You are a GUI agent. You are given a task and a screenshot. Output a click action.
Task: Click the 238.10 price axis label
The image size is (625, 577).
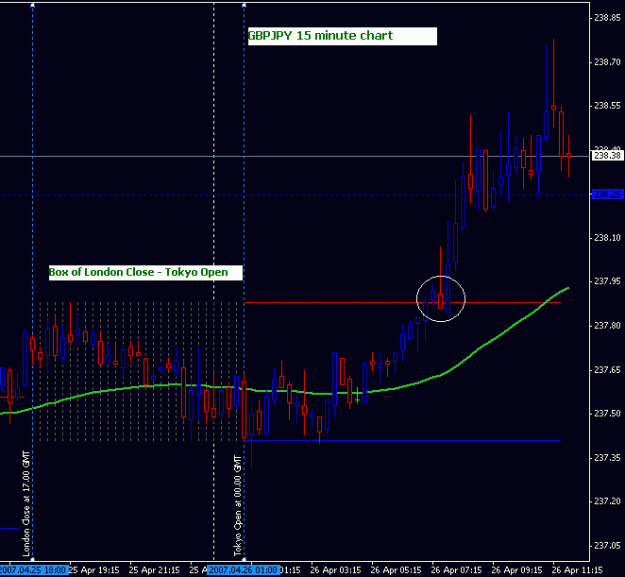(x=607, y=237)
